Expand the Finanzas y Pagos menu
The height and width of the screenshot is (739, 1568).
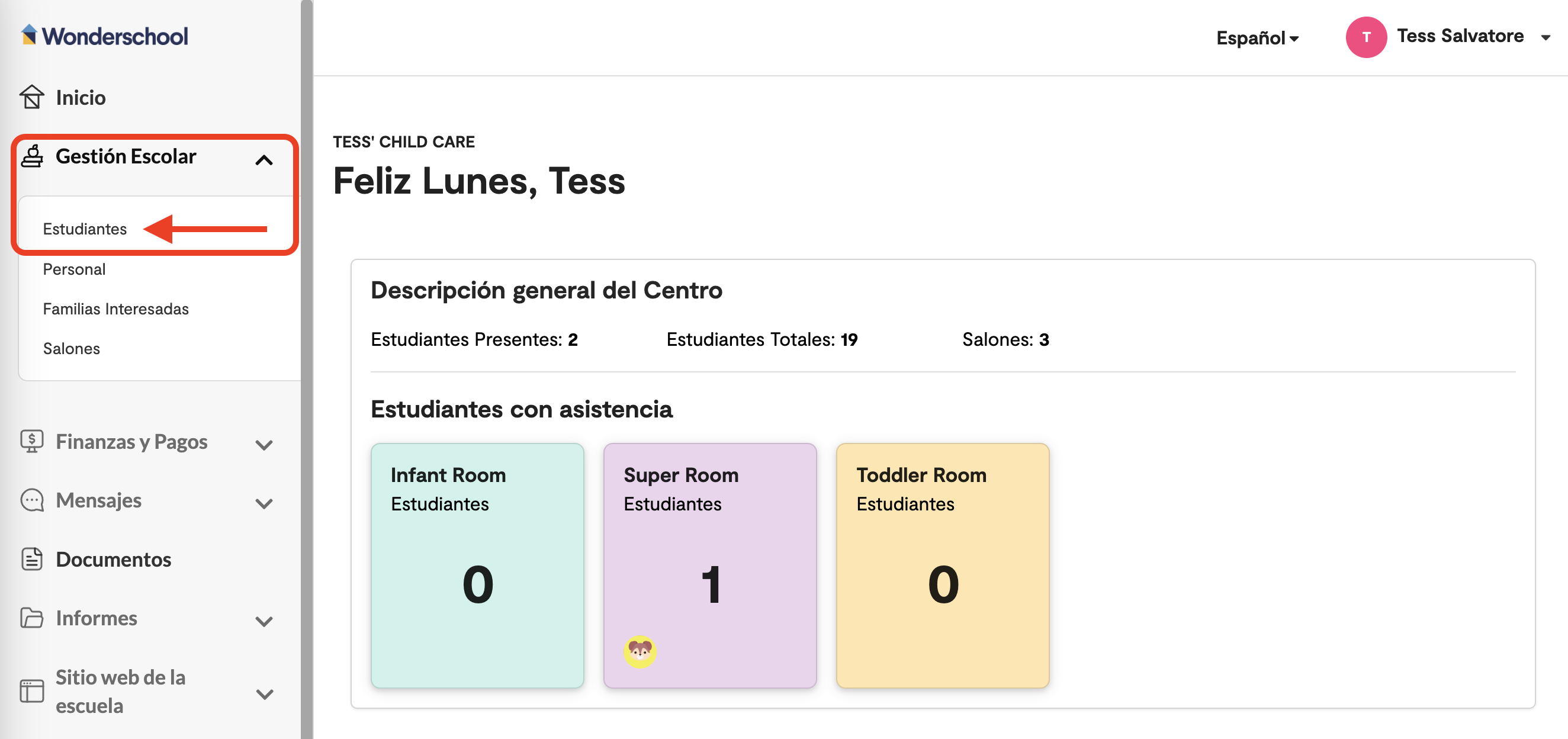pos(264,444)
